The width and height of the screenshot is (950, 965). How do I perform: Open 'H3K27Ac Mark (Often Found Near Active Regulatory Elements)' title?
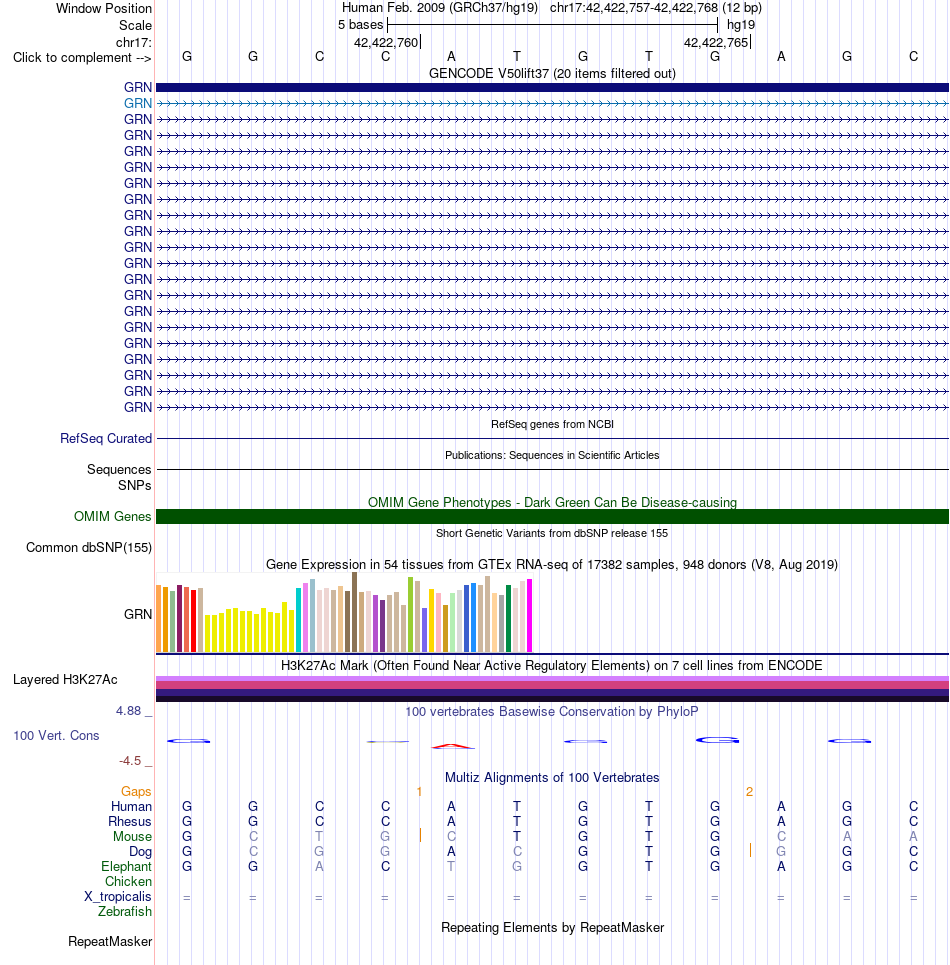point(552,665)
